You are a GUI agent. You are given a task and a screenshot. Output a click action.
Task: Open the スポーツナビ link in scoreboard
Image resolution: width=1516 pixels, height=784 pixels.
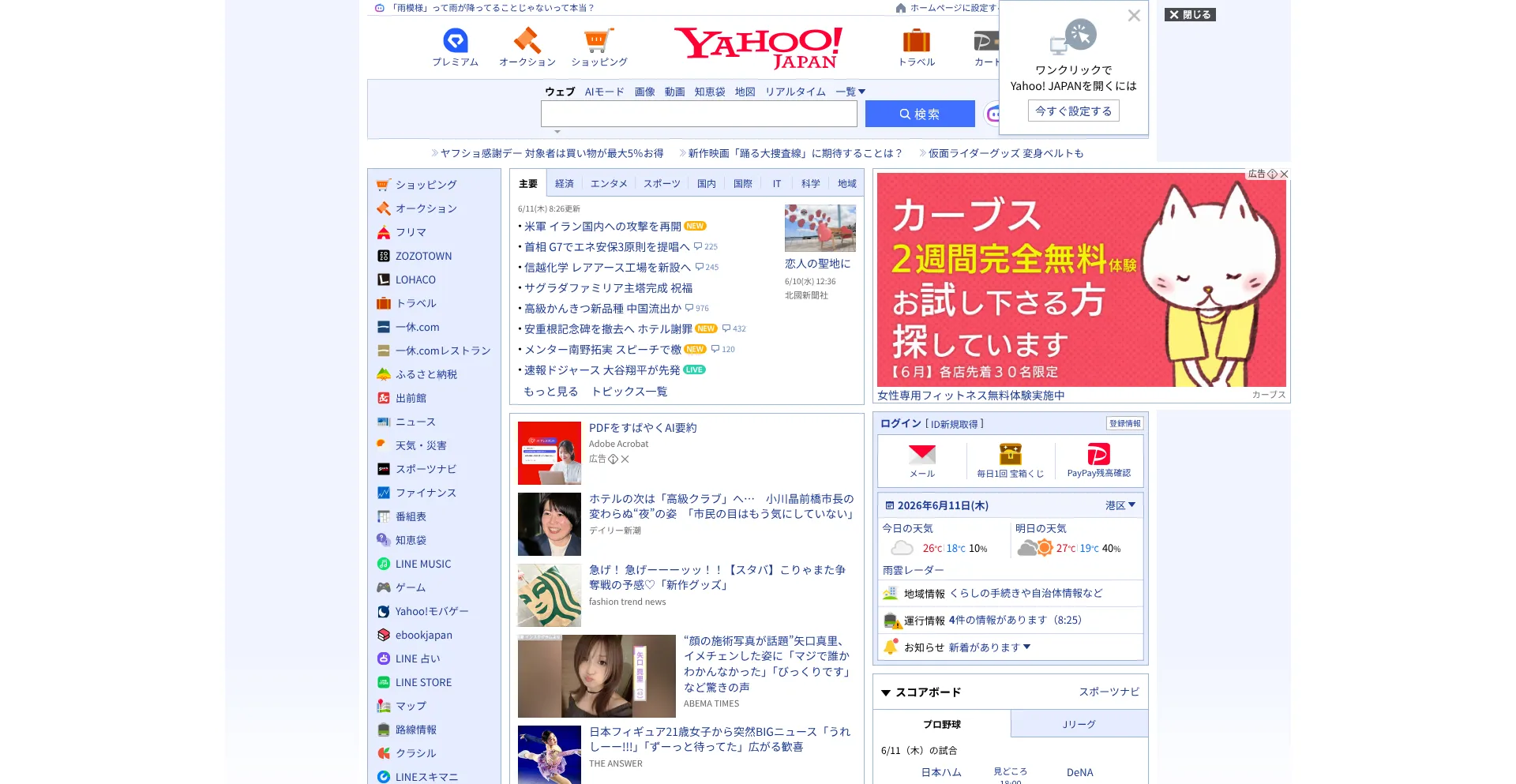1109,692
